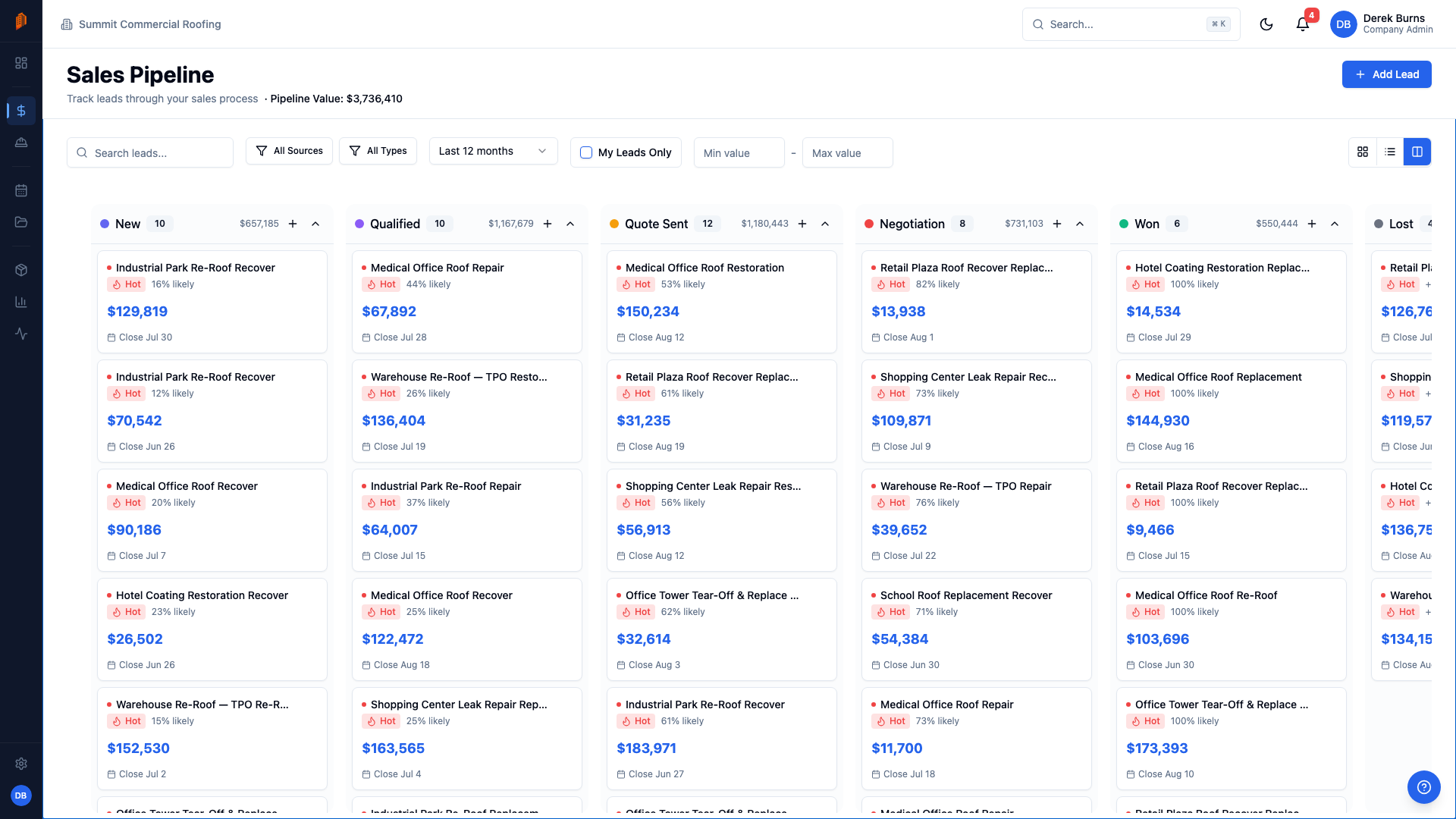
Task: Add a lead to the Negotiation column
Action: (1057, 224)
